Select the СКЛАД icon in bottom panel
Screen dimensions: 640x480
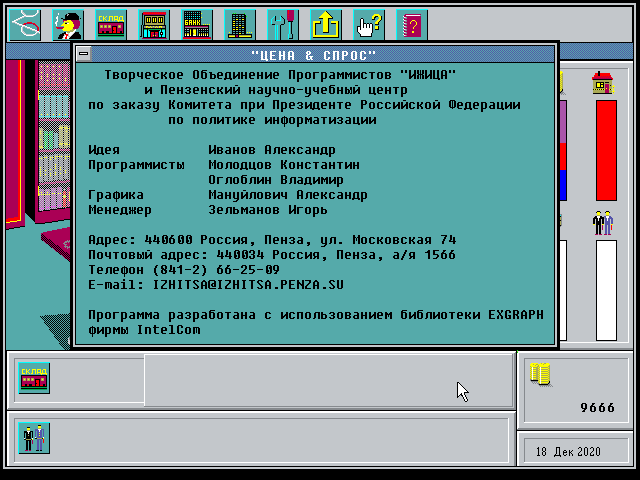click(34, 378)
